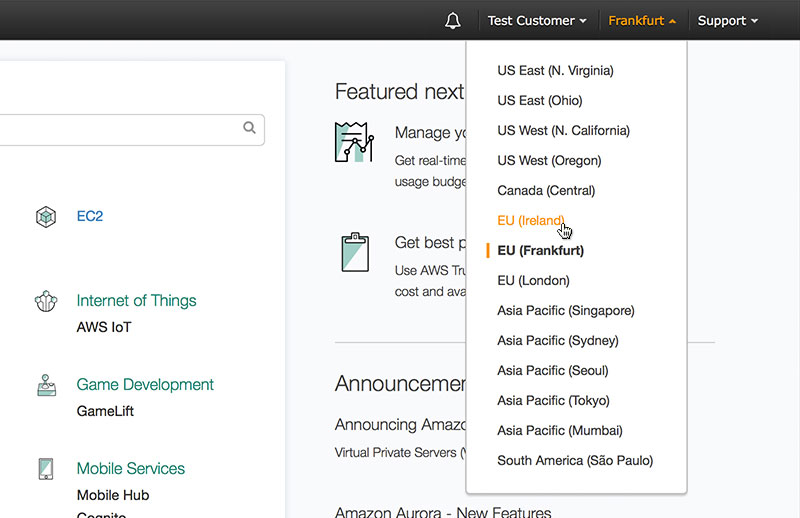Select Asia Pacific (Seoul) region

tap(553, 371)
